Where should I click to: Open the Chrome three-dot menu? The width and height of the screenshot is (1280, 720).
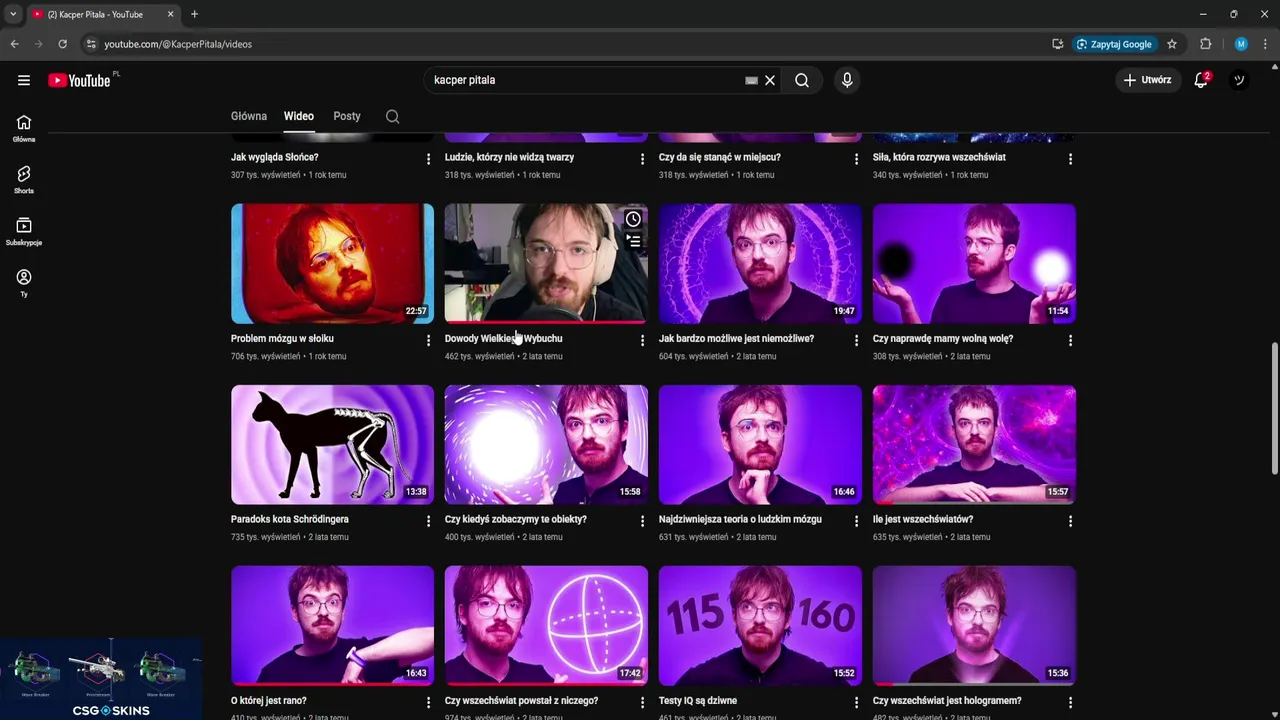click(x=1266, y=44)
